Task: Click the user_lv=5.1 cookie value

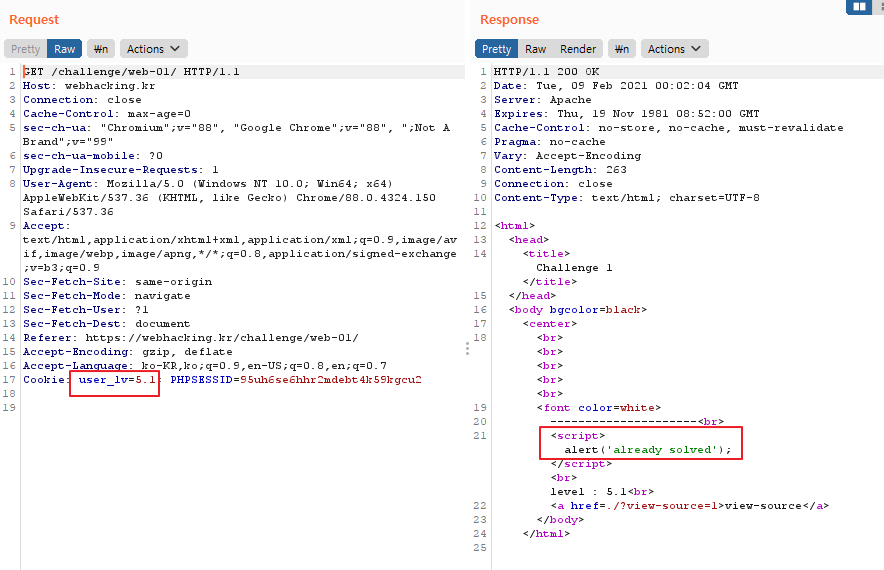Action: click(117, 380)
